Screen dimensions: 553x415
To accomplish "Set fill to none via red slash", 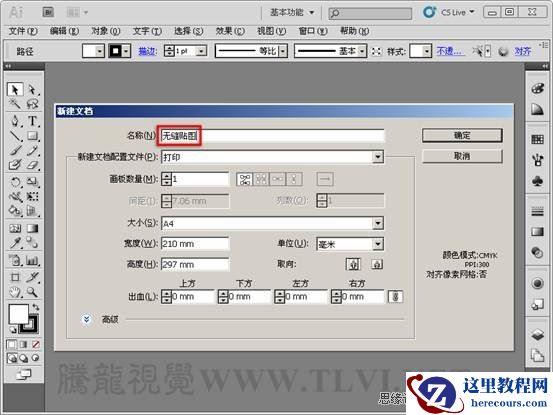I will pyautogui.click(x=36, y=344).
